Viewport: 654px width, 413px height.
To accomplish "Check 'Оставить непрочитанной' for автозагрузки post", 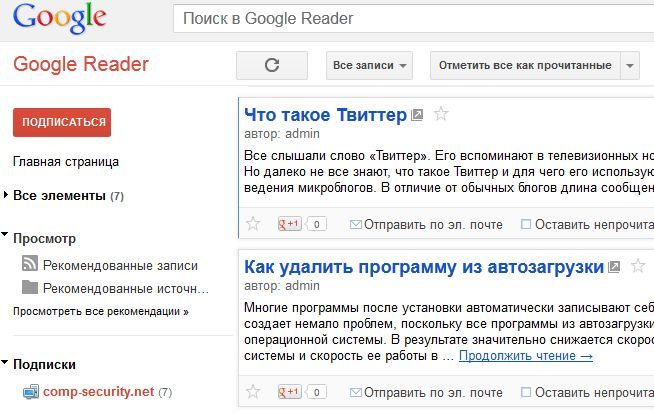I will (526, 393).
